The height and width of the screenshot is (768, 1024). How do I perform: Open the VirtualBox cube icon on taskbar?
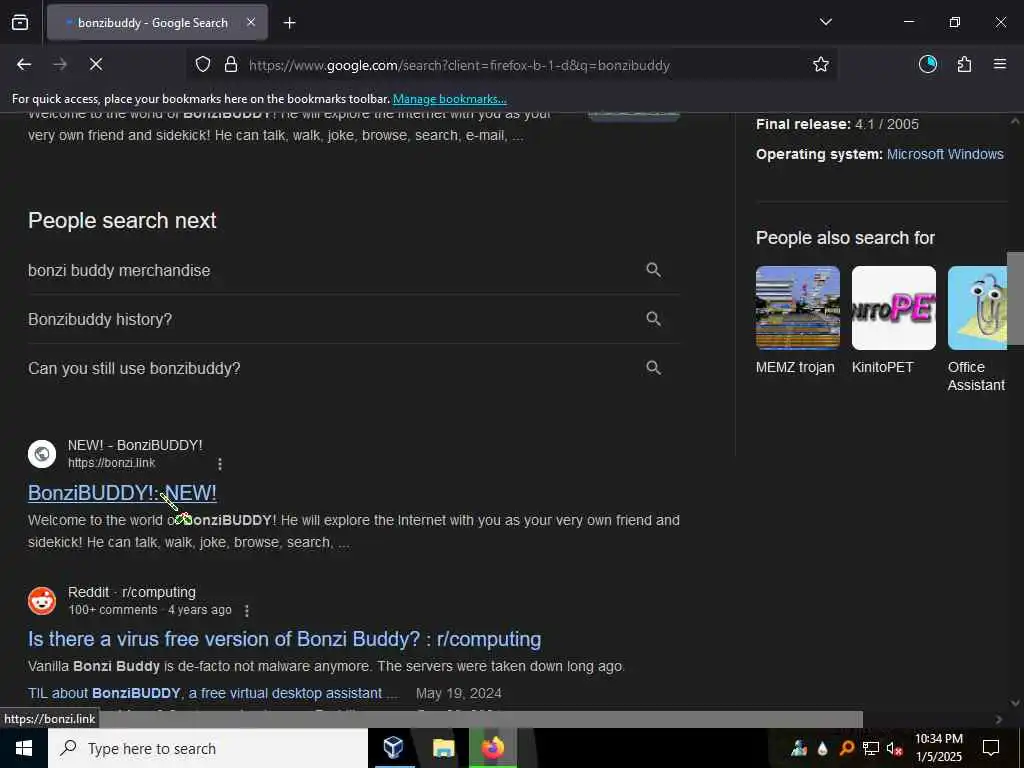[392, 747]
